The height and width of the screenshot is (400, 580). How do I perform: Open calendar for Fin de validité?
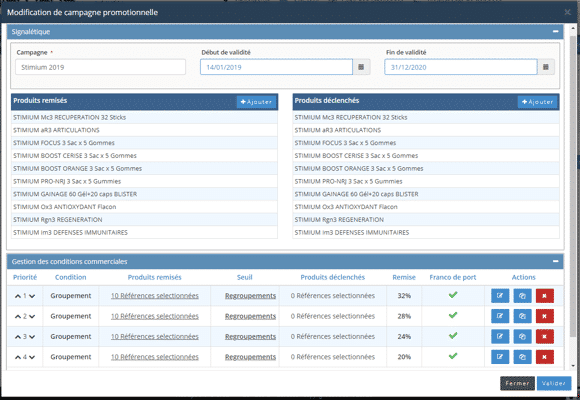[546, 67]
